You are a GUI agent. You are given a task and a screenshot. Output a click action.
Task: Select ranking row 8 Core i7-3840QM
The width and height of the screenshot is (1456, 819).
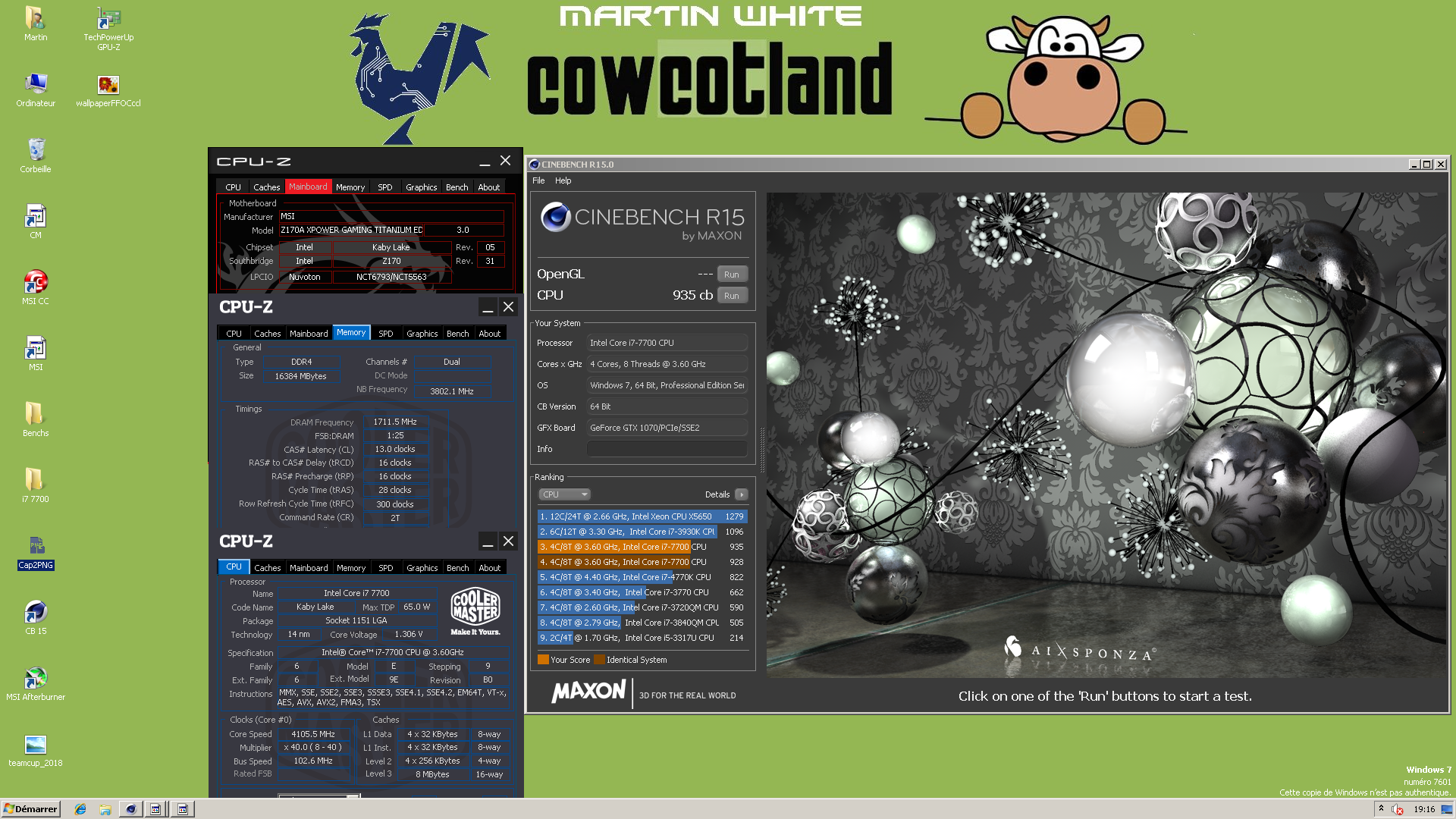642,623
